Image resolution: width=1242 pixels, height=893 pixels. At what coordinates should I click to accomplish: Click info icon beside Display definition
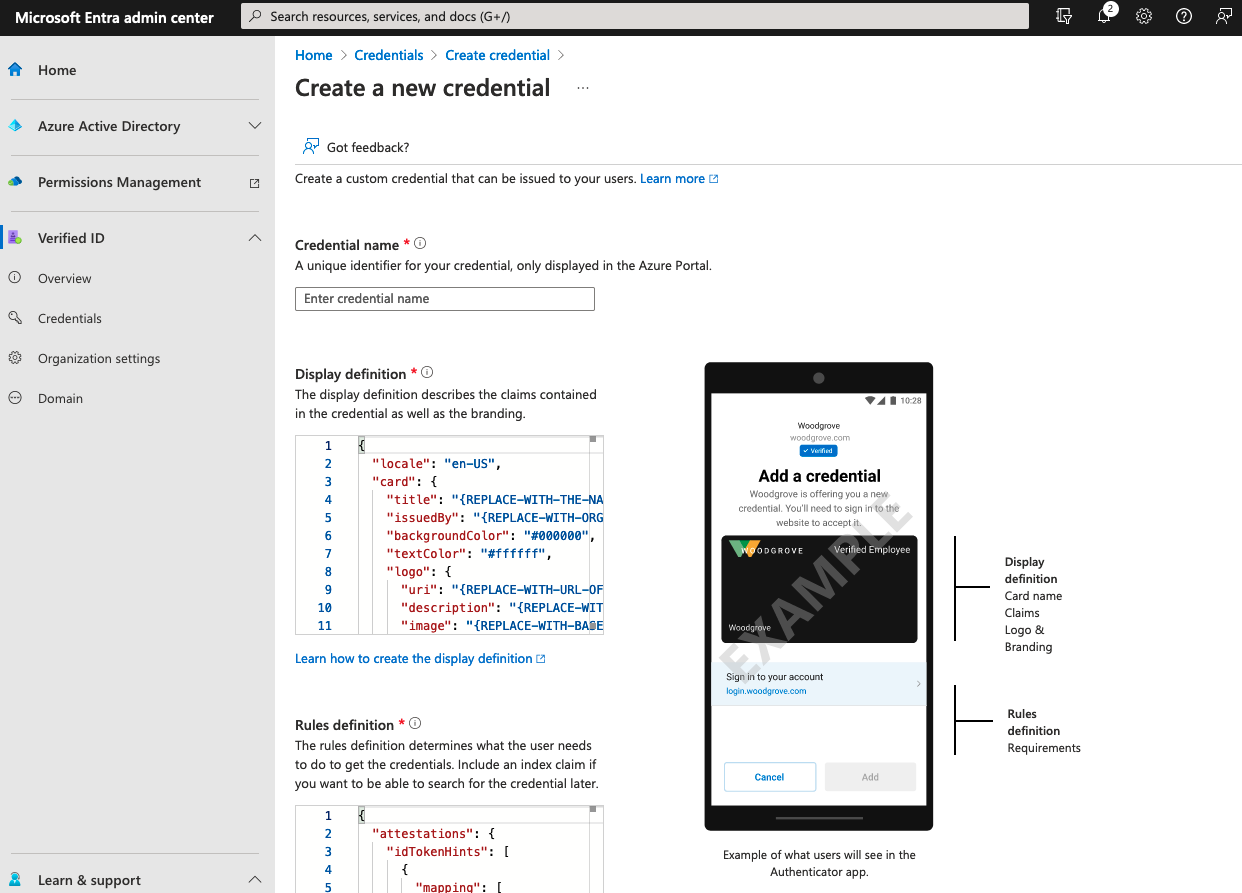[x=427, y=373]
